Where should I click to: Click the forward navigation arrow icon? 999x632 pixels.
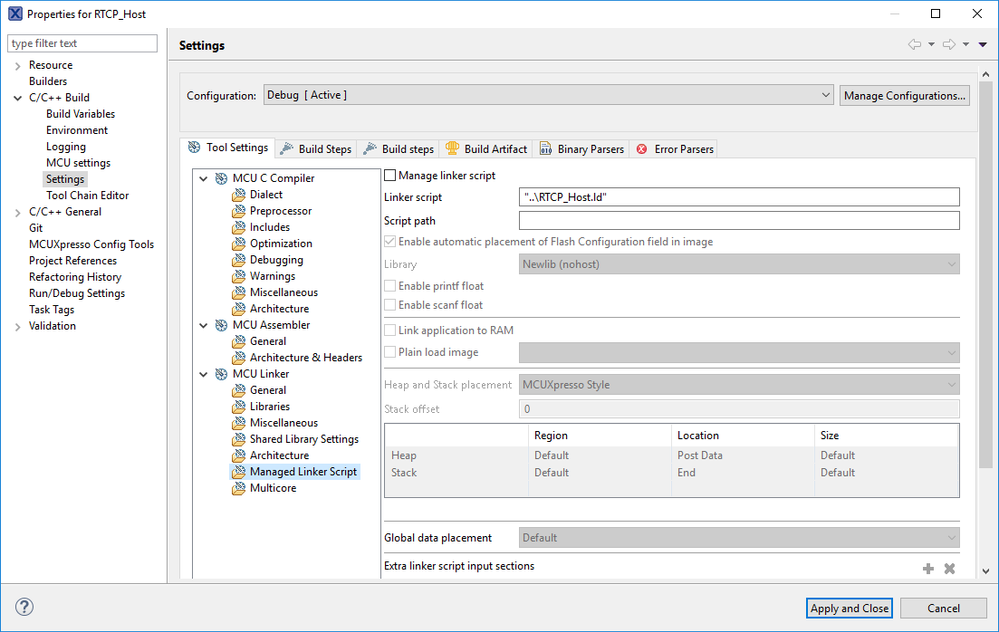coord(949,45)
